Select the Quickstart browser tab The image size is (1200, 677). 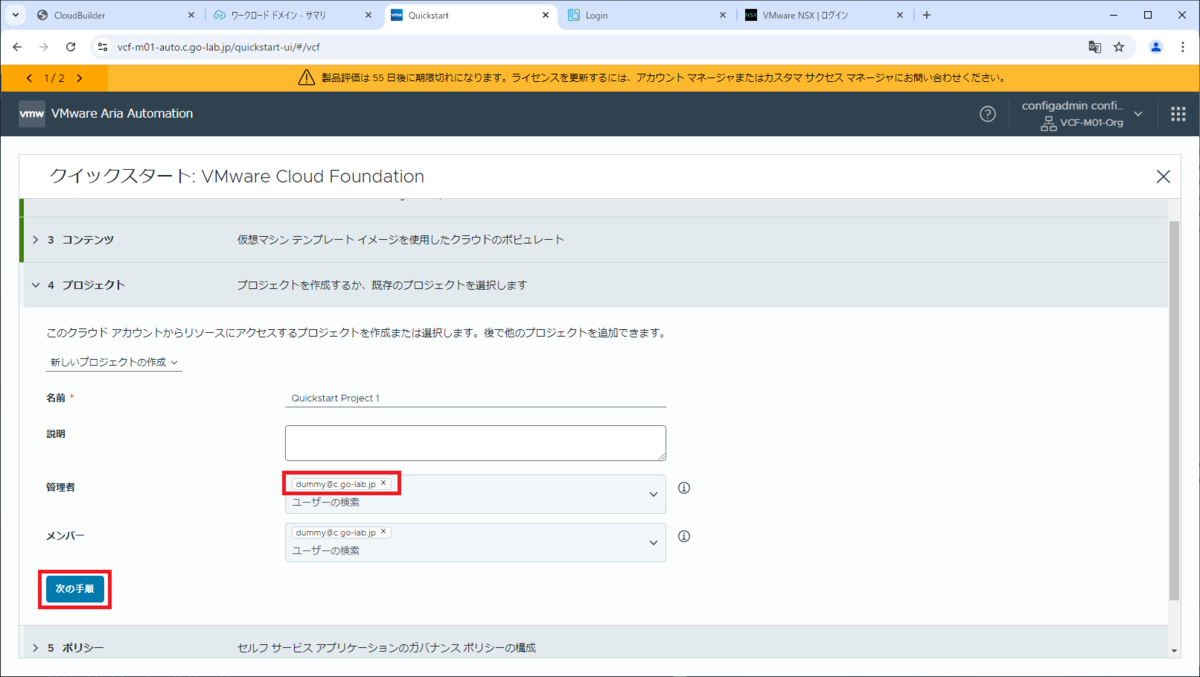coord(469,15)
